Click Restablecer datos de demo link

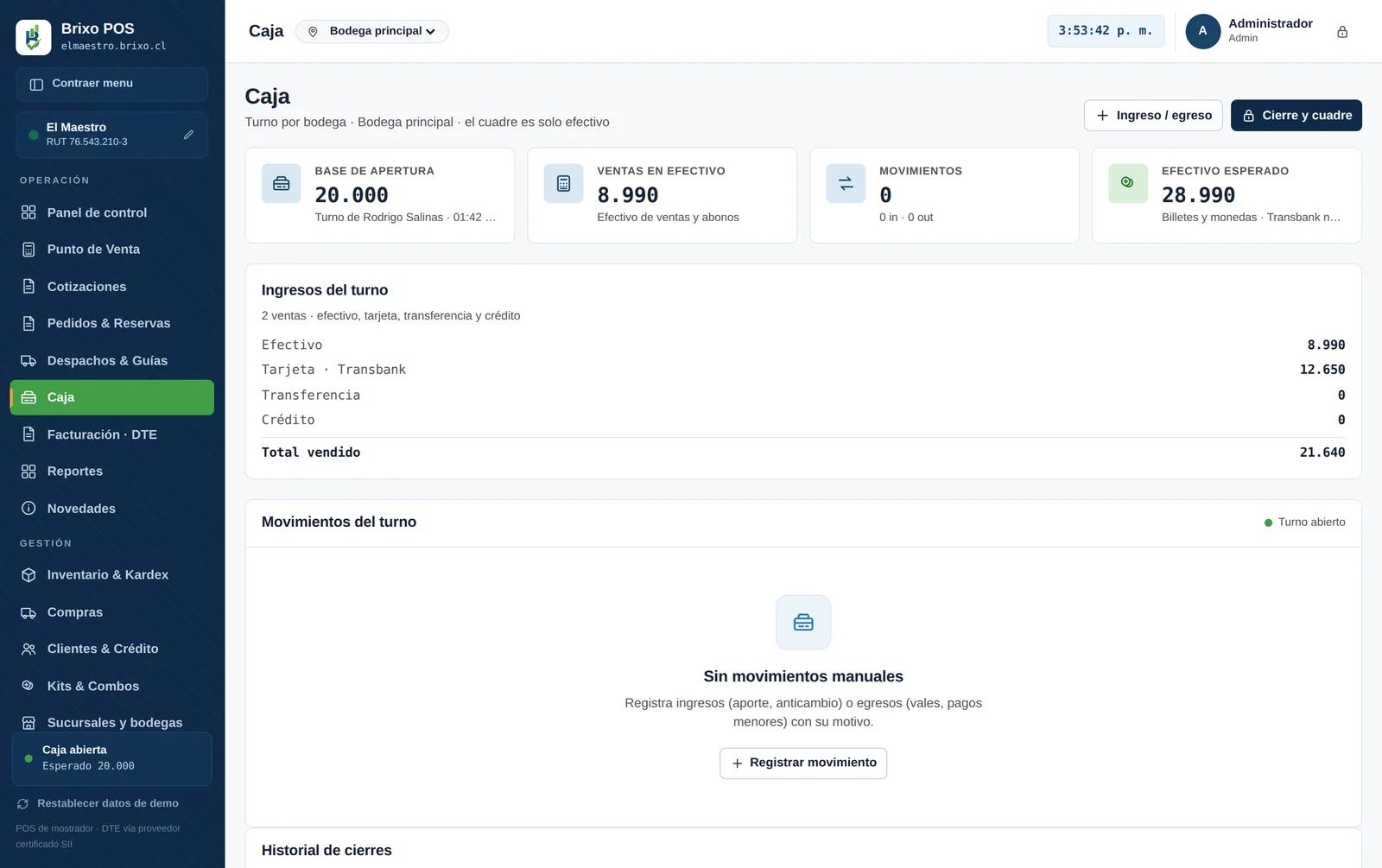98,804
